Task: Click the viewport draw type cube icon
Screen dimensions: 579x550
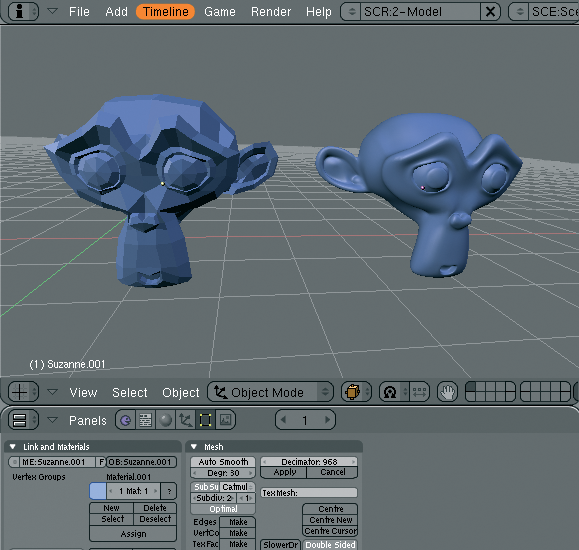Action: pos(352,392)
